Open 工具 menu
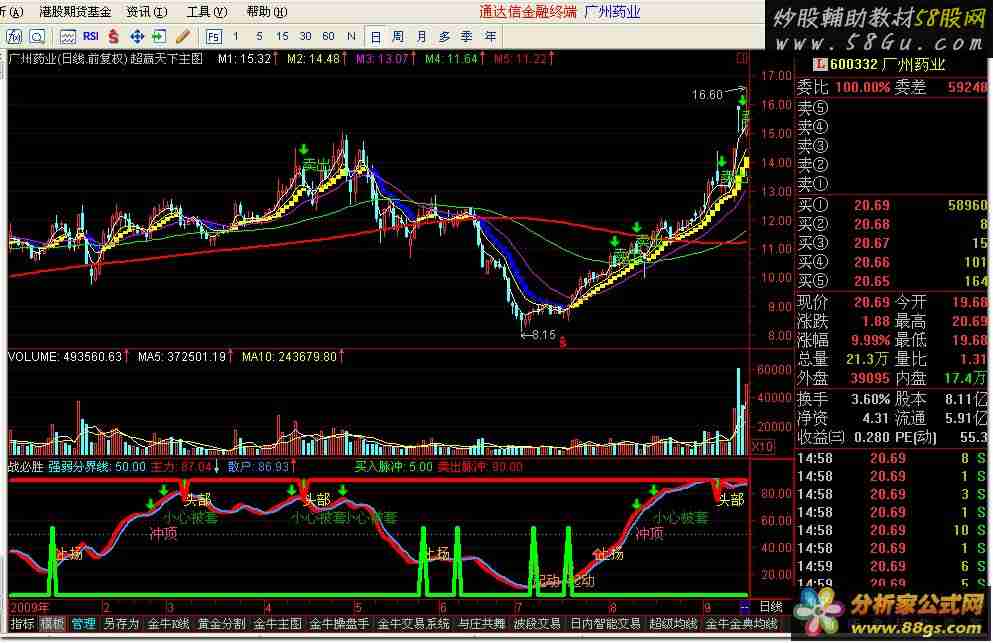Viewport: 993px width, 643px height. [x=206, y=11]
